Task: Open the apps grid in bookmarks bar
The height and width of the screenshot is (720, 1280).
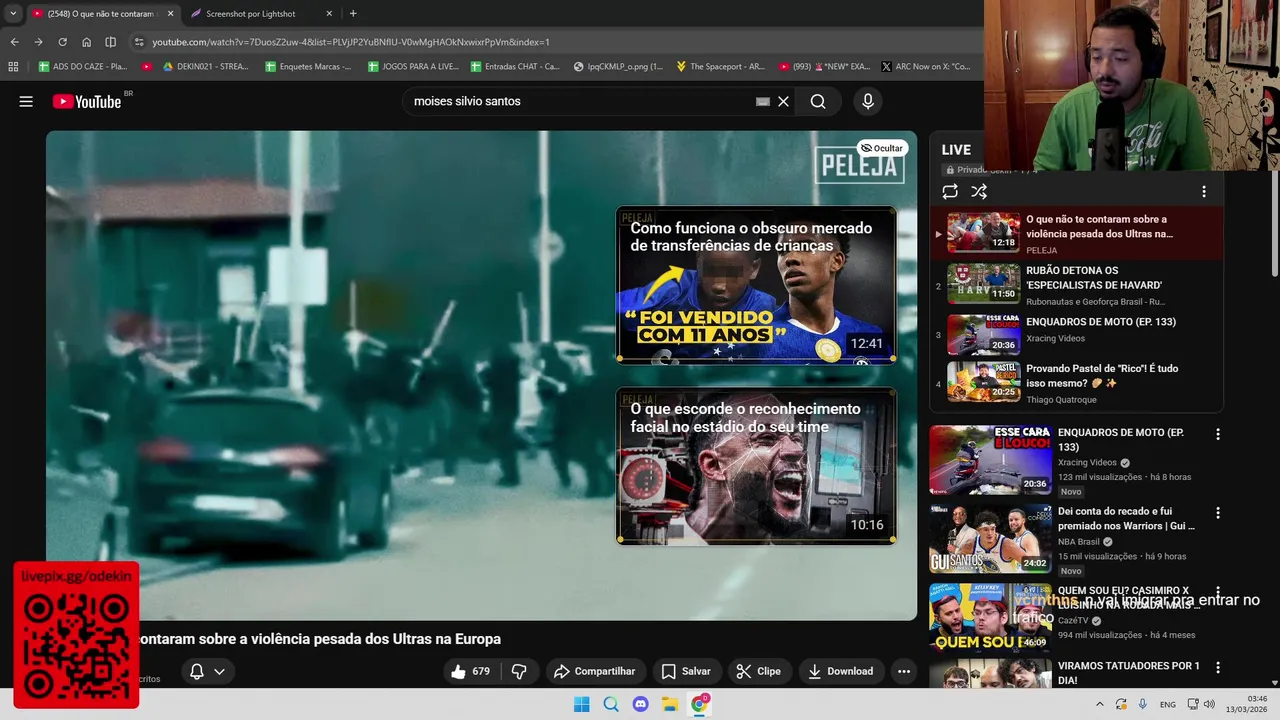Action: coord(13,67)
